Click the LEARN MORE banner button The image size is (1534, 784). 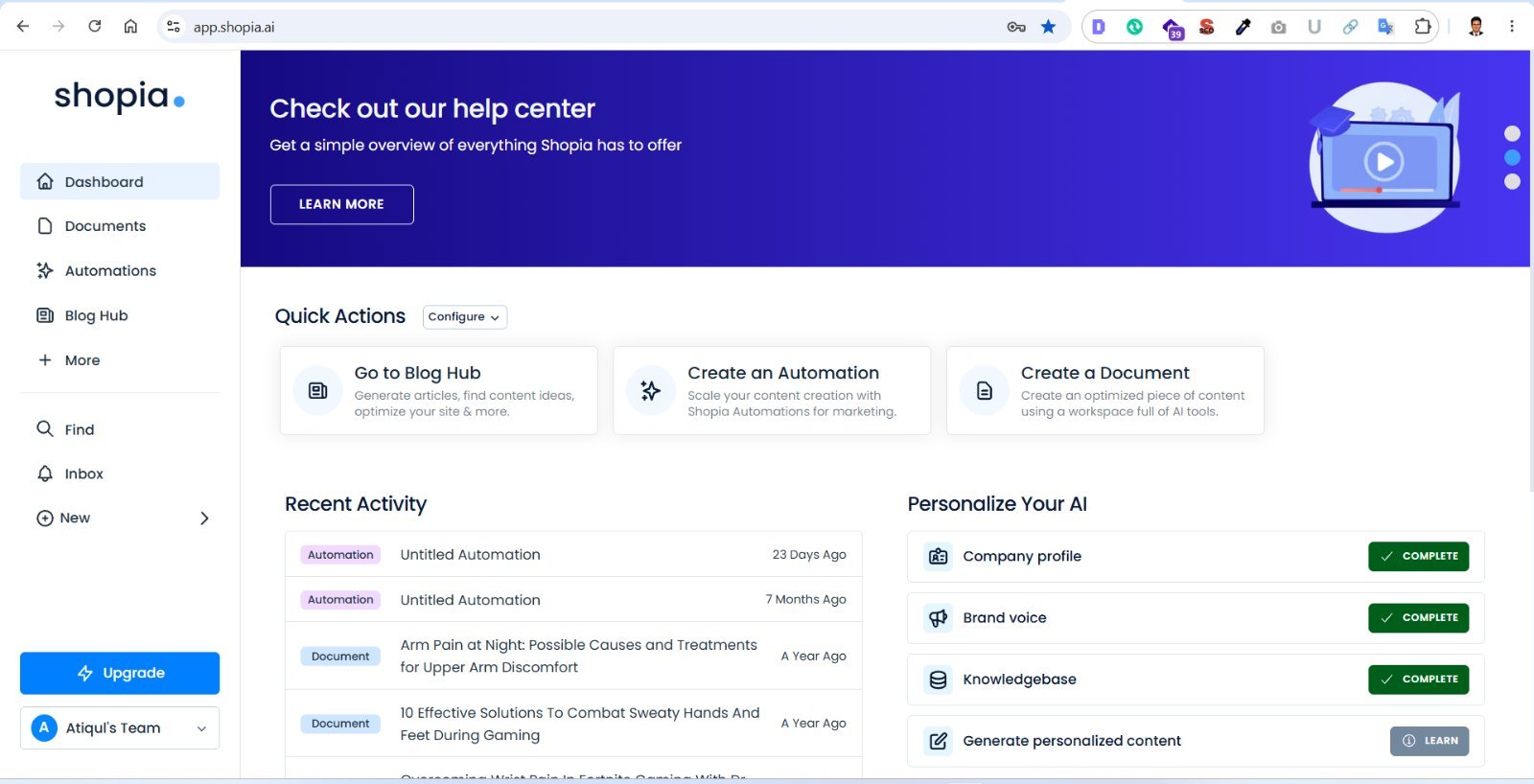[342, 204]
